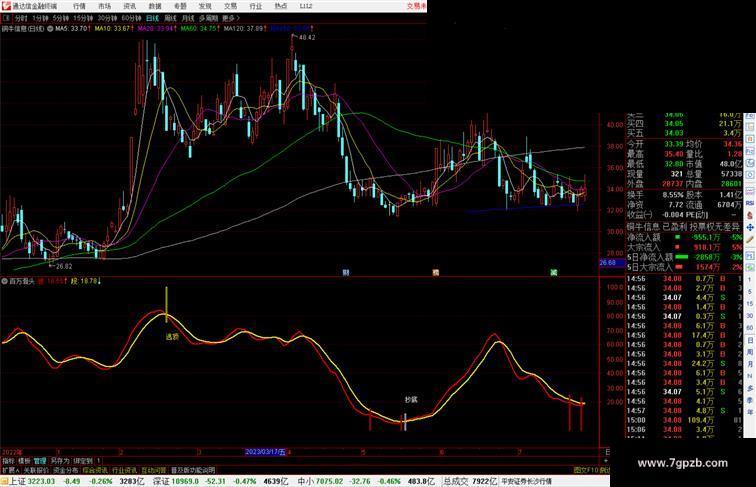The image size is (756, 487).
Task: Click the 绑定到 button
Action: [x=83, y=461]
